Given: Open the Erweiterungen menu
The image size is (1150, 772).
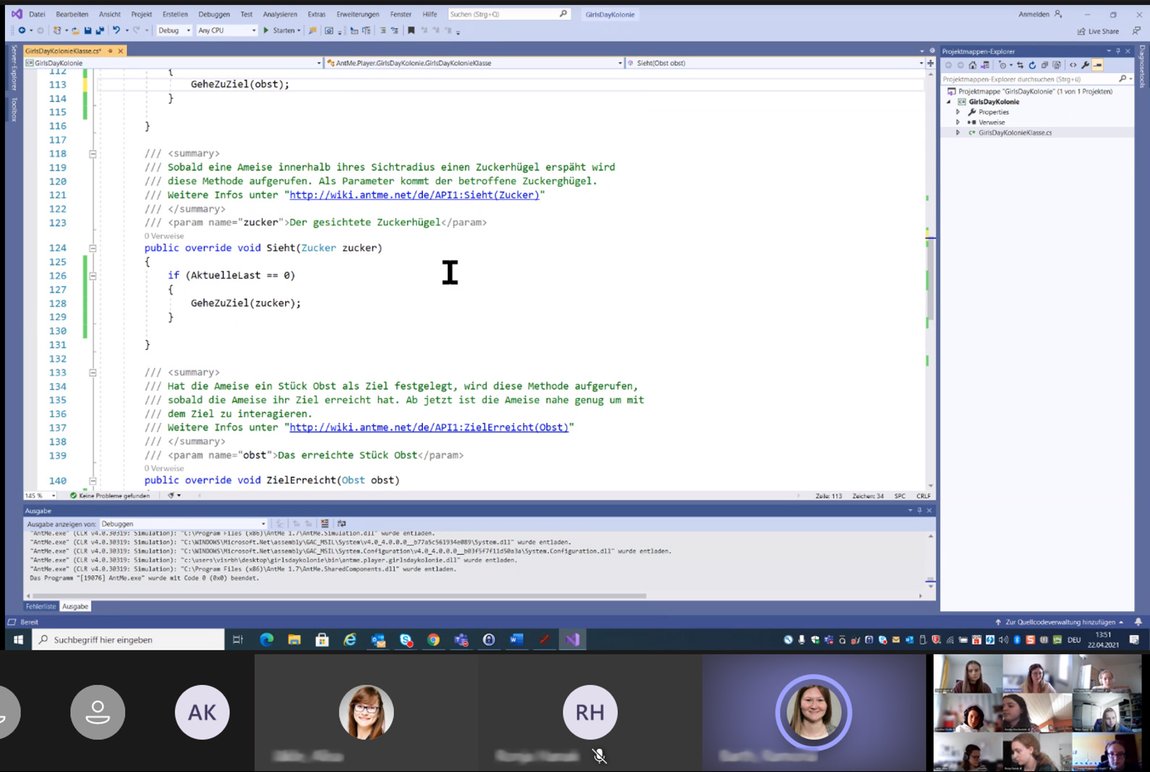Looking at the screenshot, I should [x=358, y=14].
